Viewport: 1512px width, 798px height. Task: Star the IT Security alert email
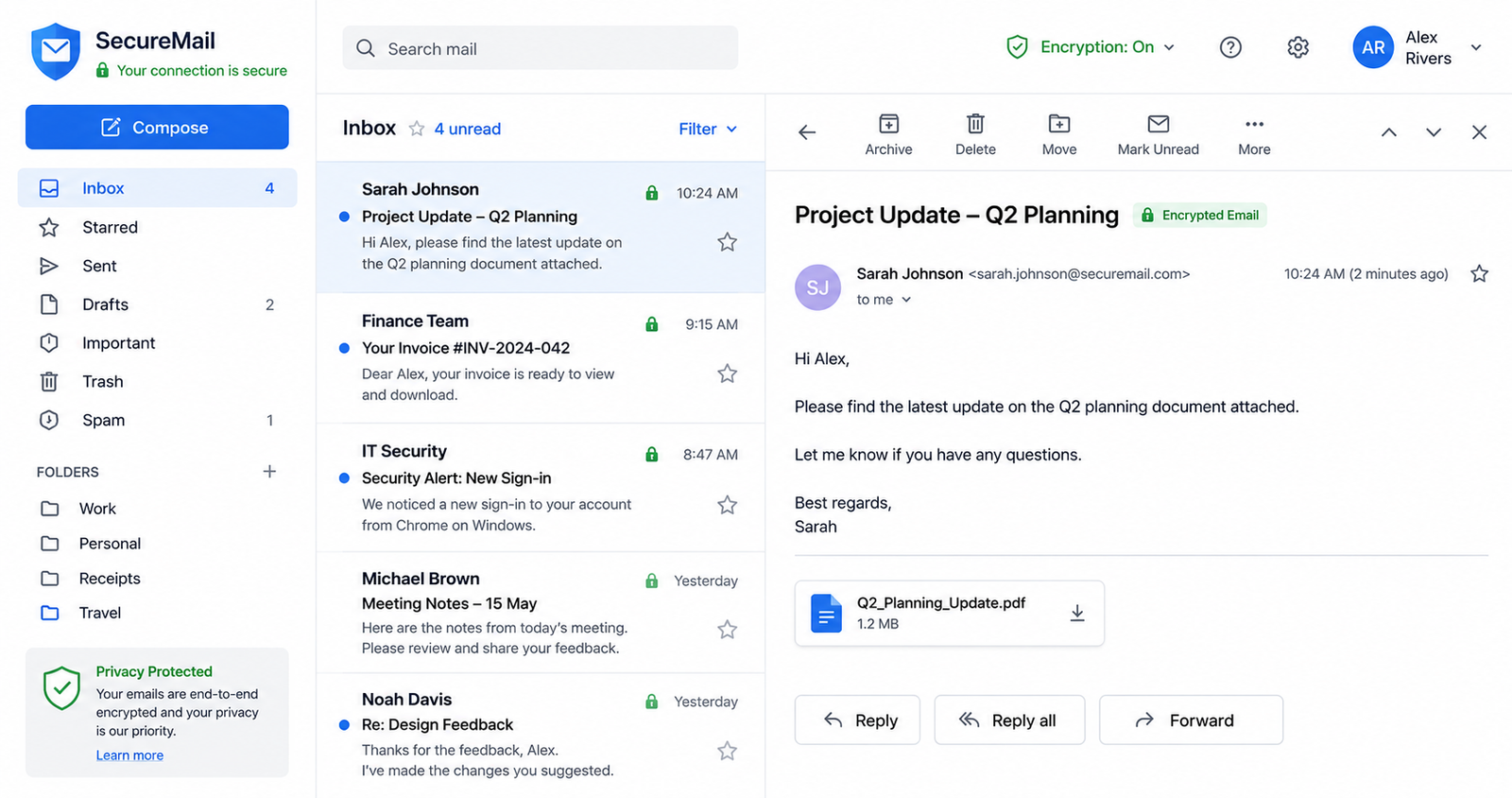tap(727, 505)
